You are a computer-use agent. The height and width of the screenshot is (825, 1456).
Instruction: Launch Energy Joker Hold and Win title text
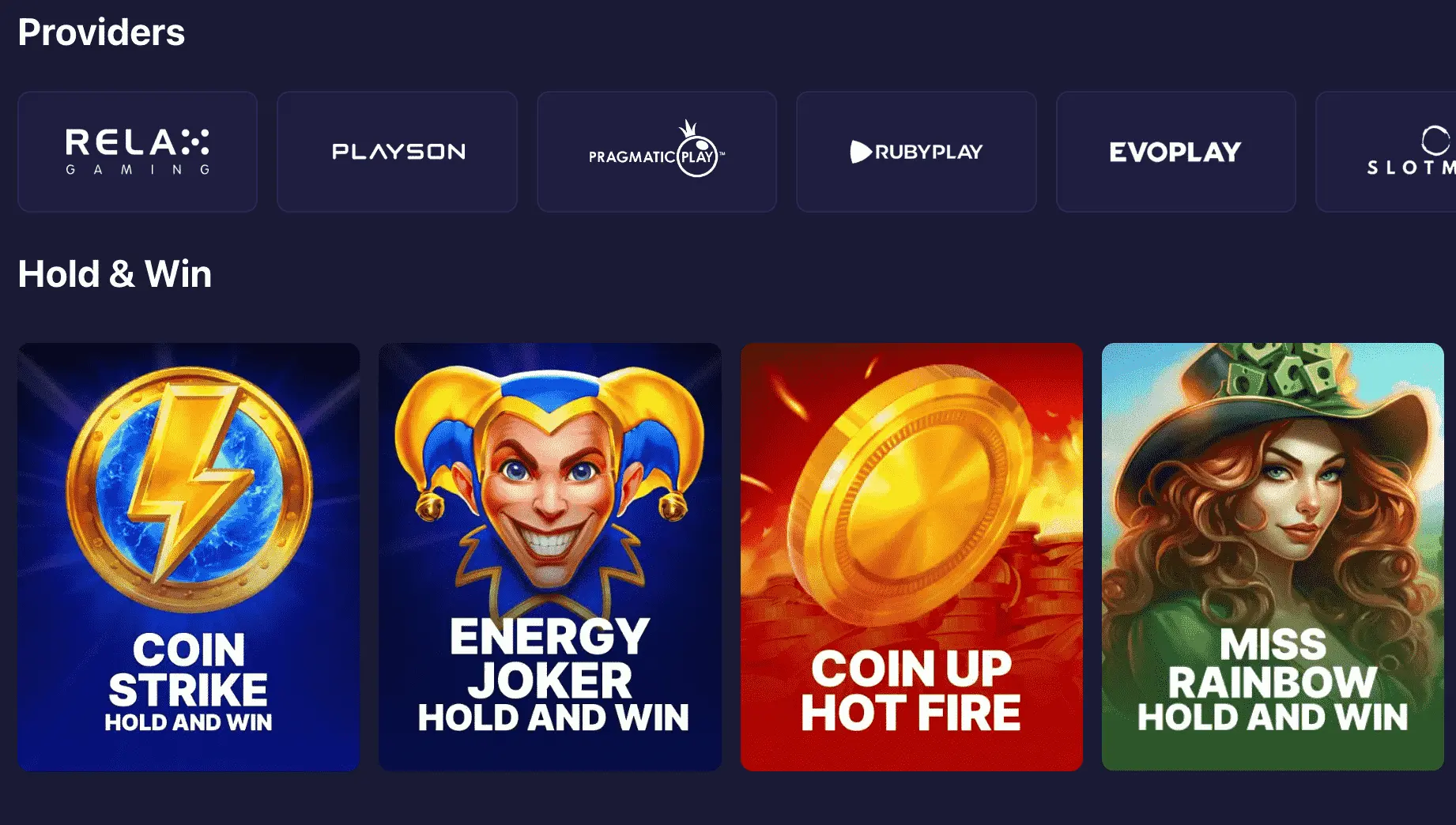point(553,675)
